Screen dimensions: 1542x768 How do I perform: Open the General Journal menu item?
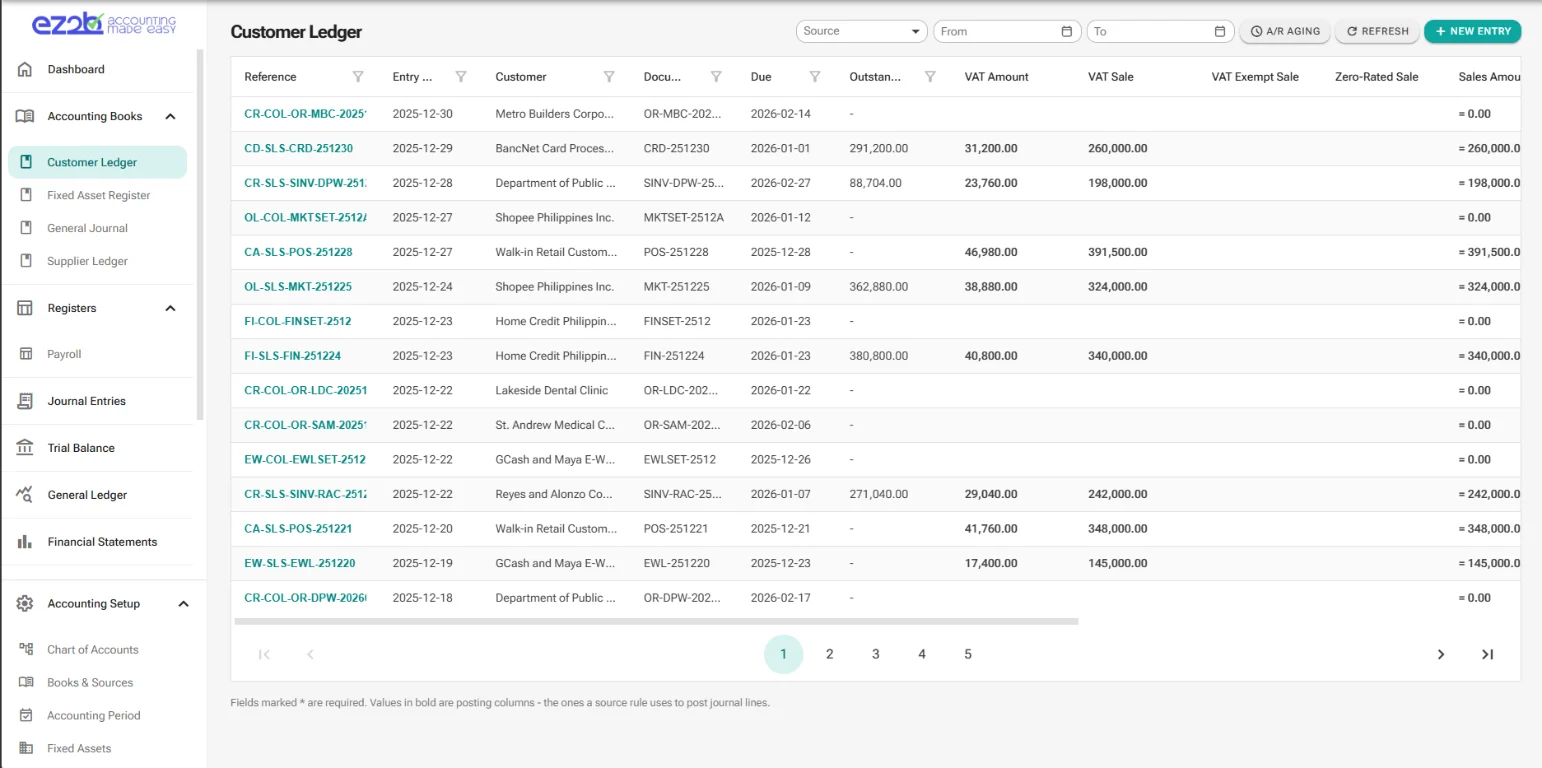coord(97,228)
